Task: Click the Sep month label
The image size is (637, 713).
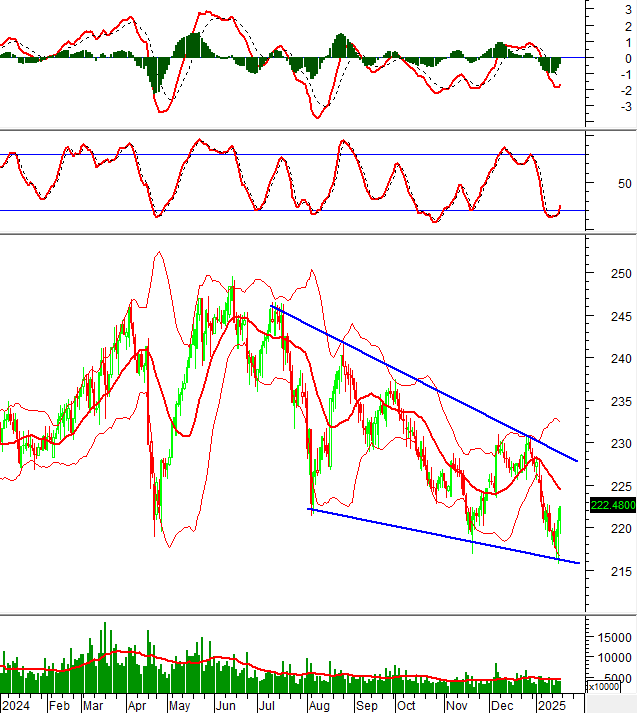Action: 367,706
